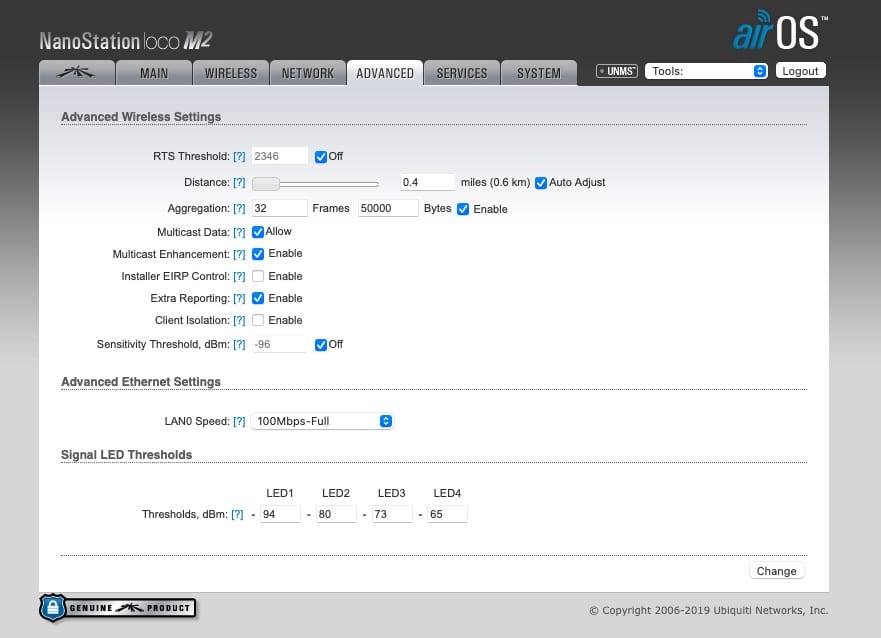Click the Genuine Product shield badge
The height and width of the screenshot is (638, 881).
point(117,608)
